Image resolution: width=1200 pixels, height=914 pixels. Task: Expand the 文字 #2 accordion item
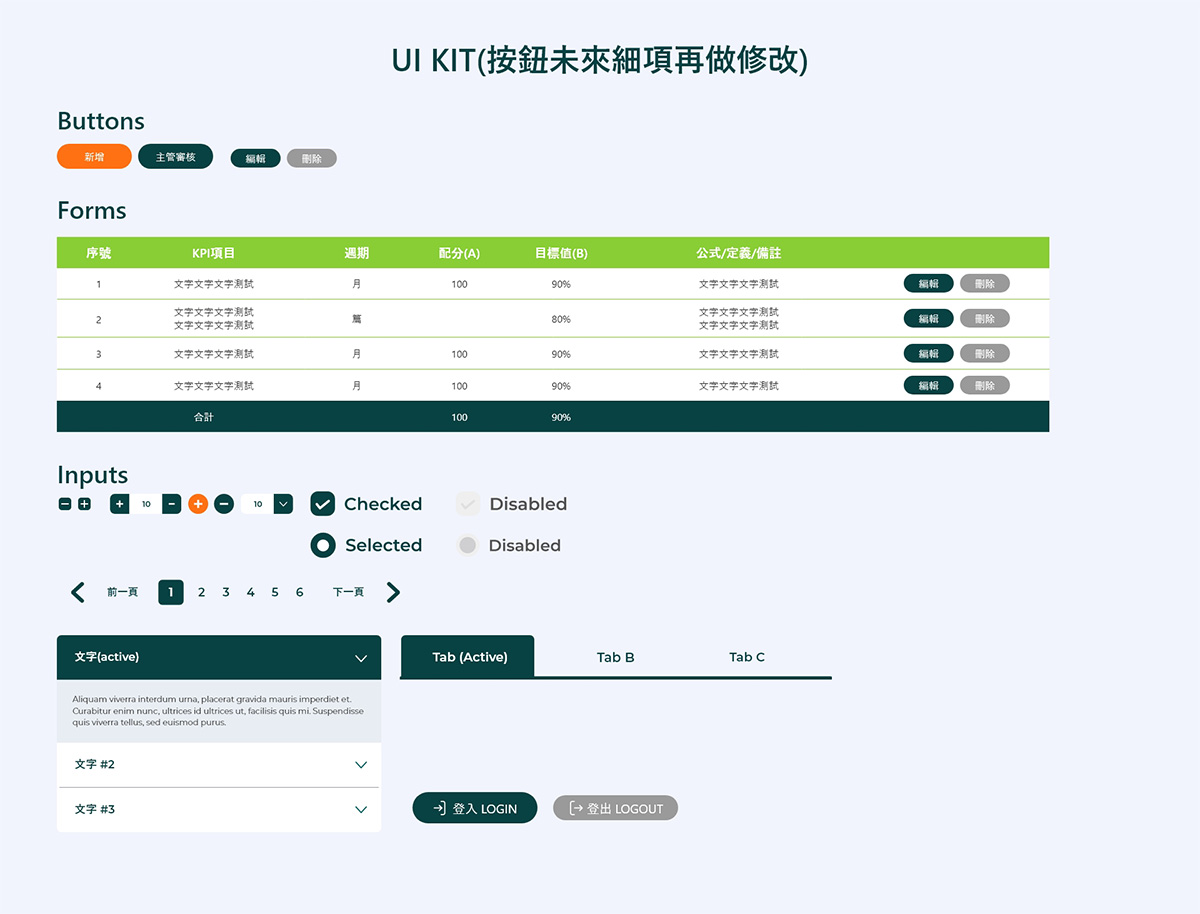coord(361,765)
